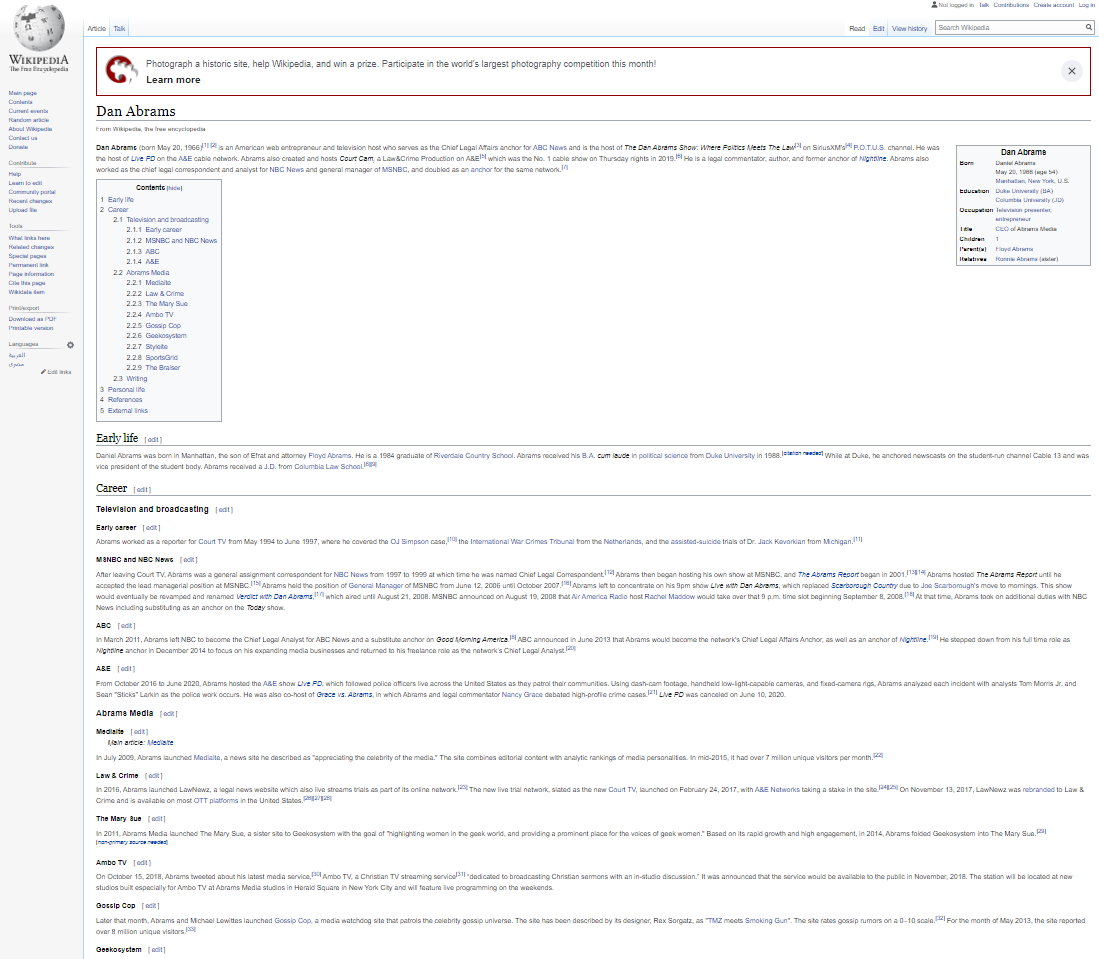This screenshot has width=1099, height=959.
Task: Click Upload file in sidebar
Action: 22,210
